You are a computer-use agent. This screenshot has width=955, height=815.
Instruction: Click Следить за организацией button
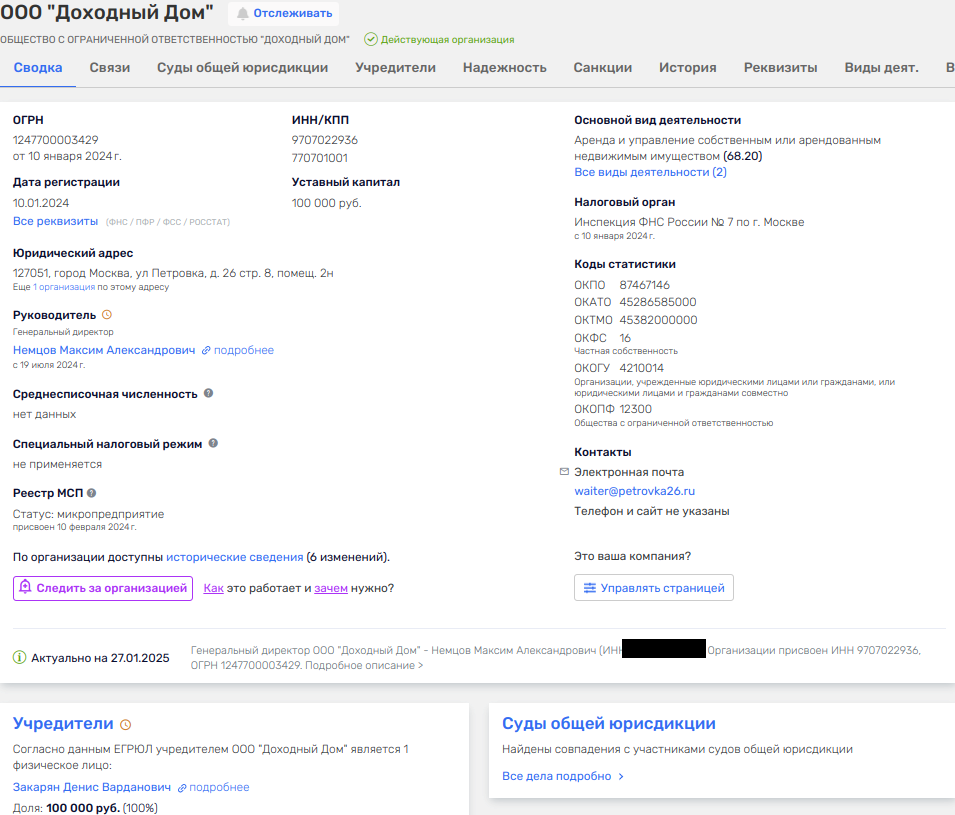[103, 588]
